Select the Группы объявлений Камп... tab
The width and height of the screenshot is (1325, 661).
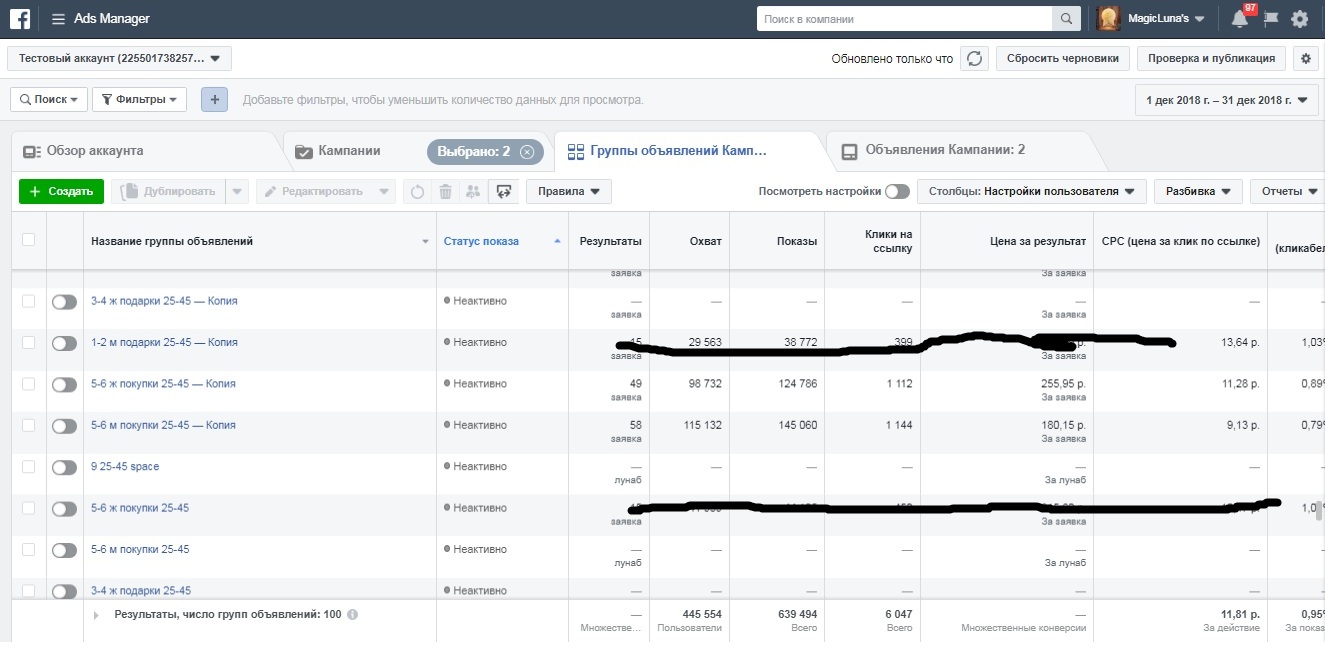(x=690, y=152)
